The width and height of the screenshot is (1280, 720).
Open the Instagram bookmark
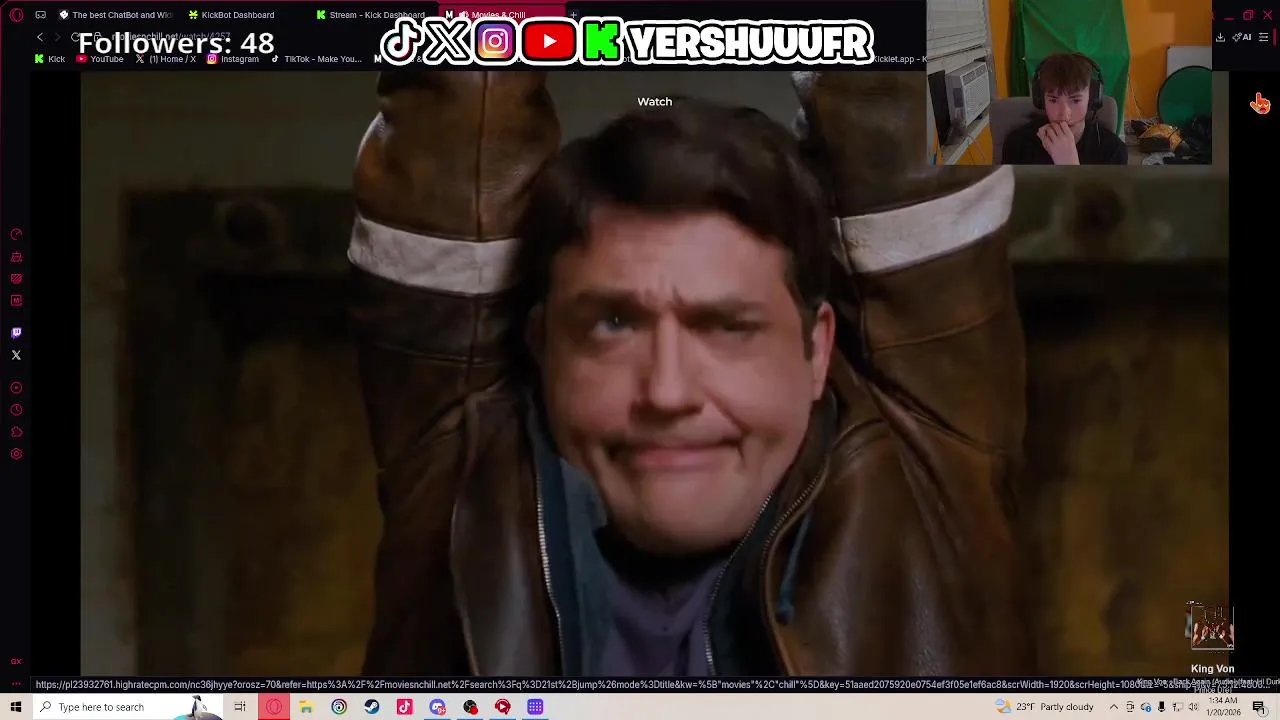click(x=233, y=59)
